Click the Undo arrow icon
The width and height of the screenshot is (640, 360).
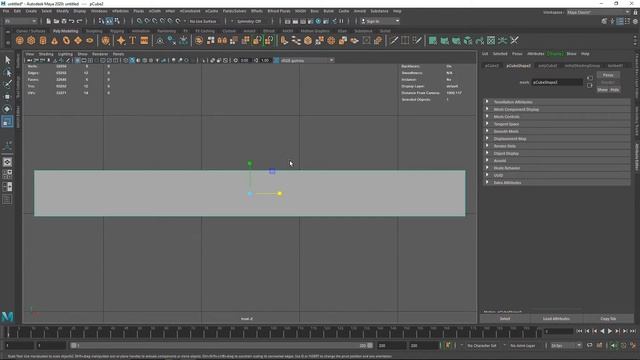coord(71,21)
